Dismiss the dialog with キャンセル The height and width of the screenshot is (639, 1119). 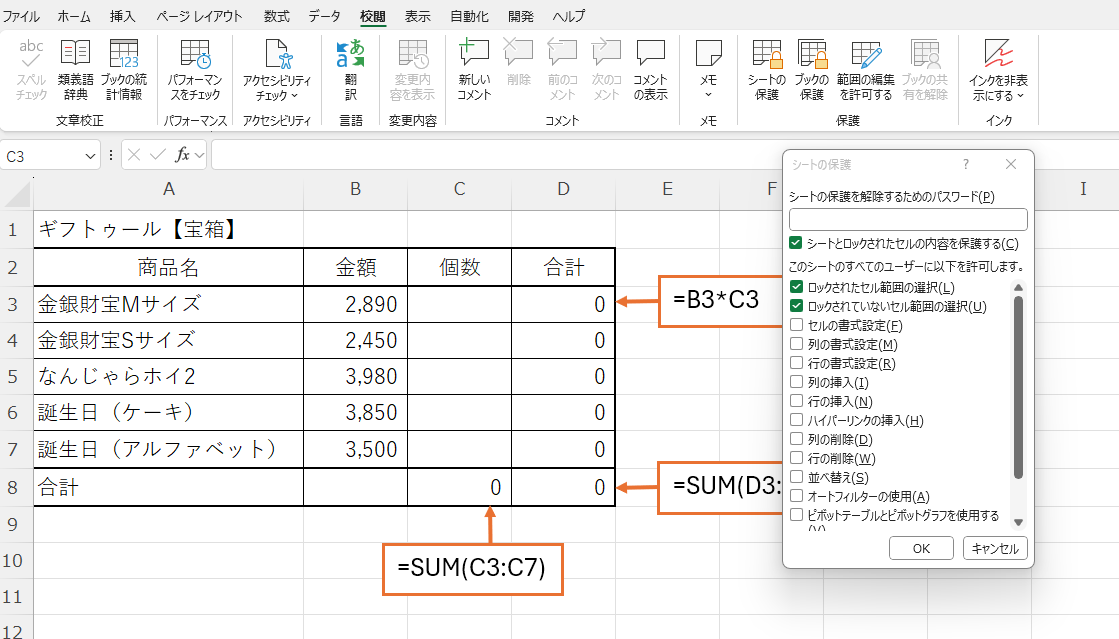pyautogui.click(x=994, y=548)
